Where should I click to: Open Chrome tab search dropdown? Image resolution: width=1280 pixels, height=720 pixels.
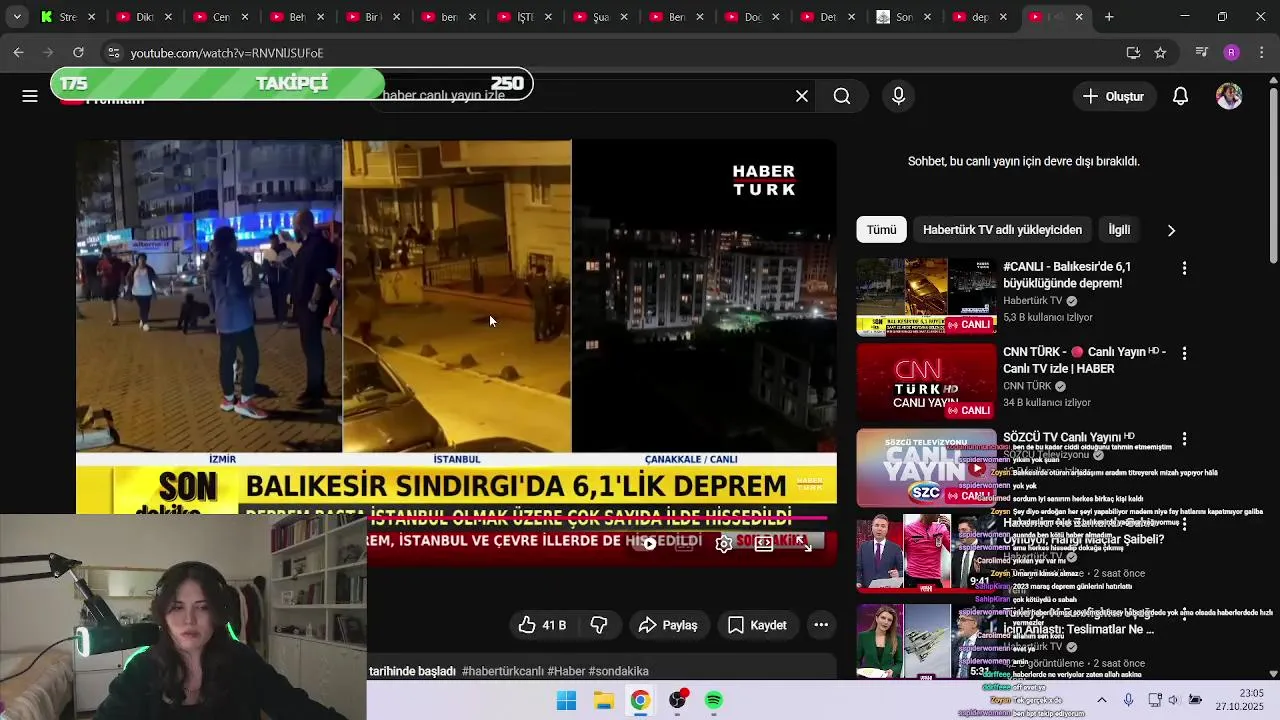click(16, 17)
